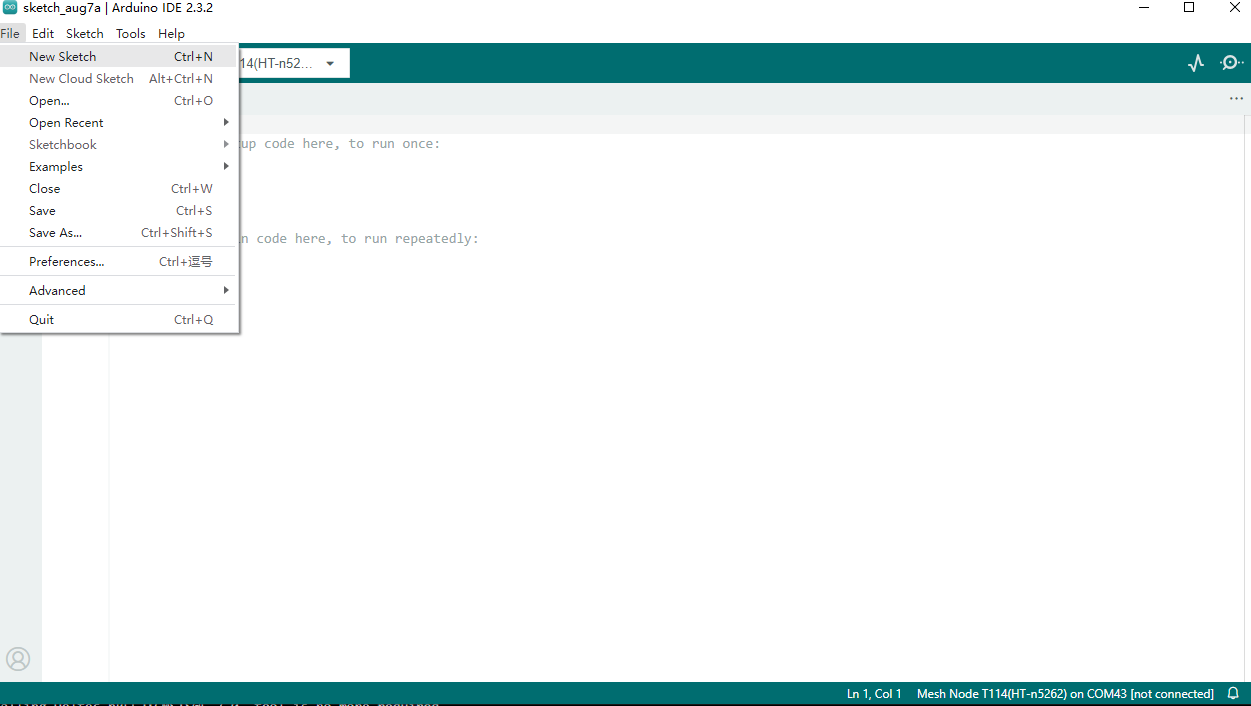The height and width of the screenshot is (706, 1251).
Task: Click the notifications bell in status bar
Action: coord(1233,693)
